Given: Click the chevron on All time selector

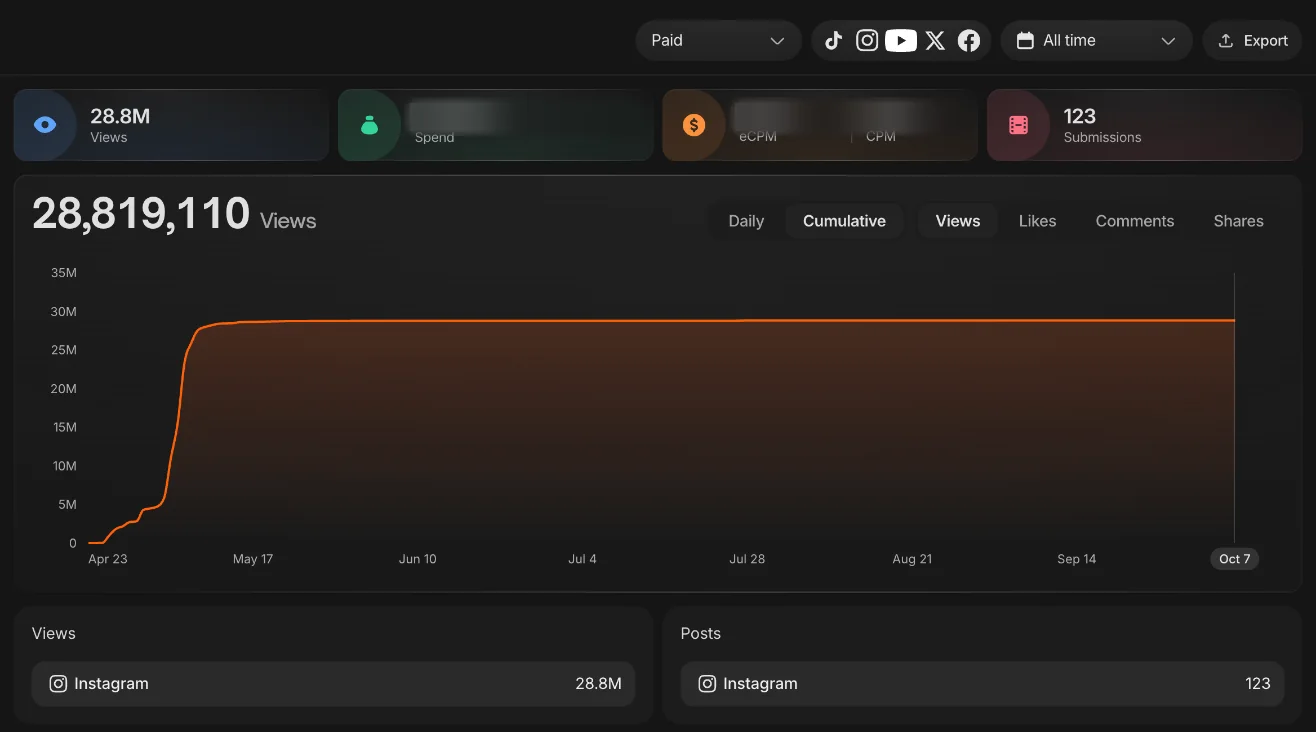Looking at the screenshot, I should [1168, 41].
